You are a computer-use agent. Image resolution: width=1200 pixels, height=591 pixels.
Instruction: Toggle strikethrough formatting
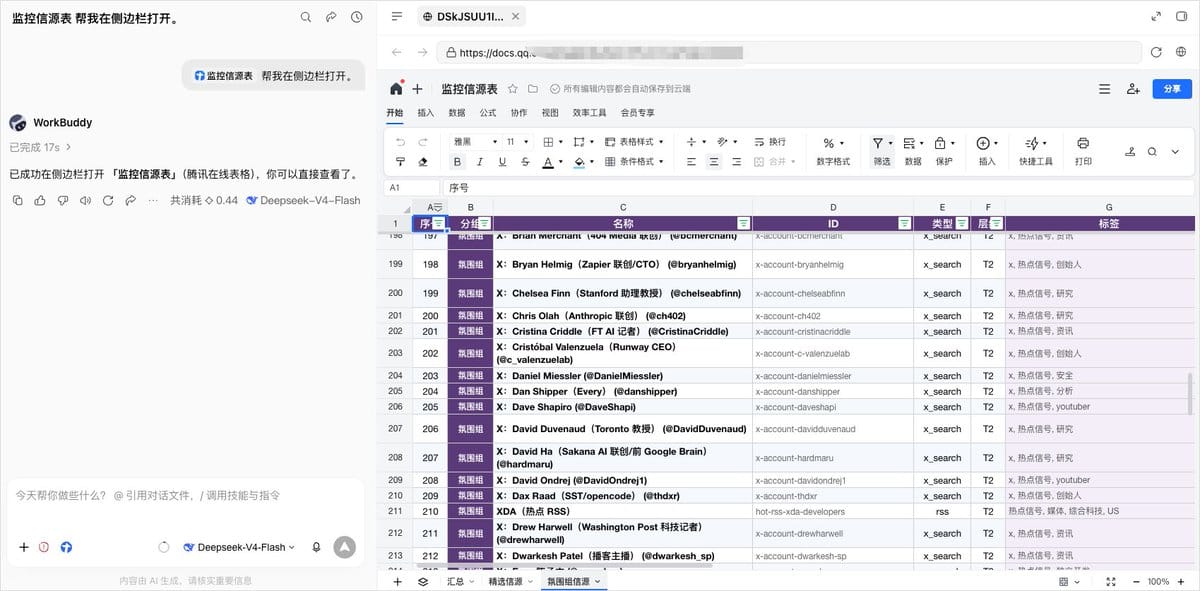coord(525,161)
